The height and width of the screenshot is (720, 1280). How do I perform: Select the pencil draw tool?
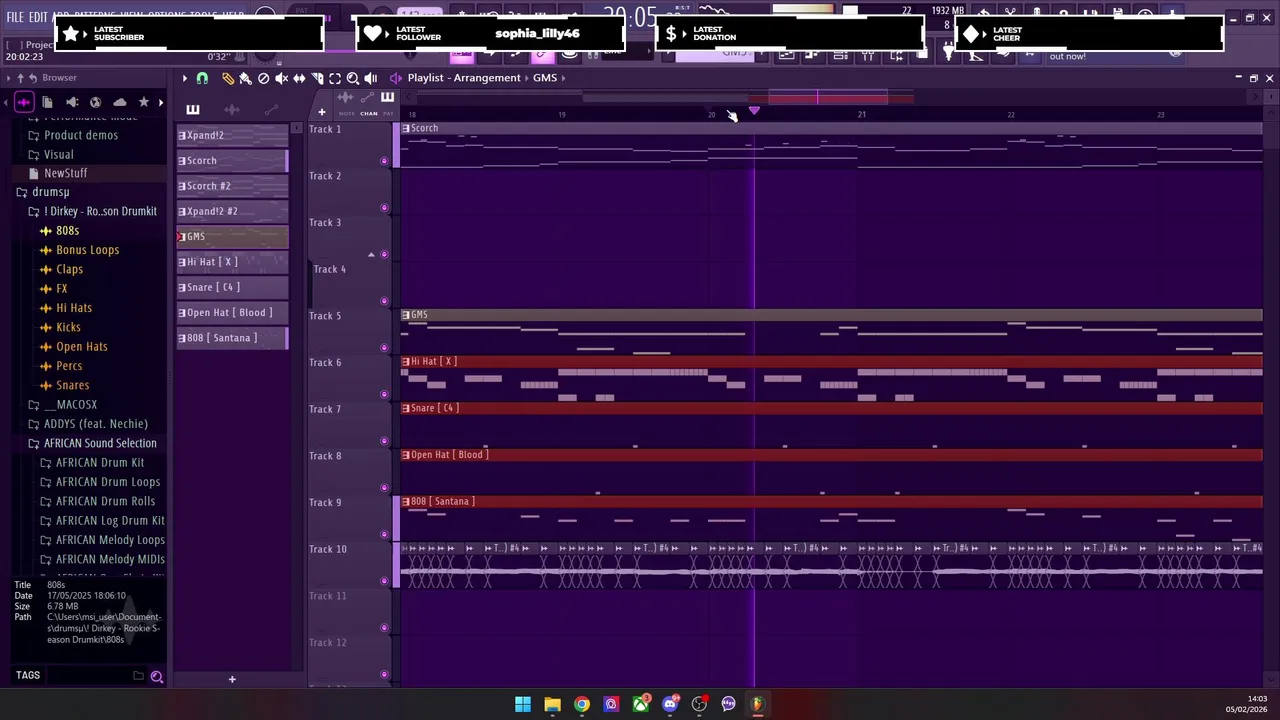(x=228, y=78)
